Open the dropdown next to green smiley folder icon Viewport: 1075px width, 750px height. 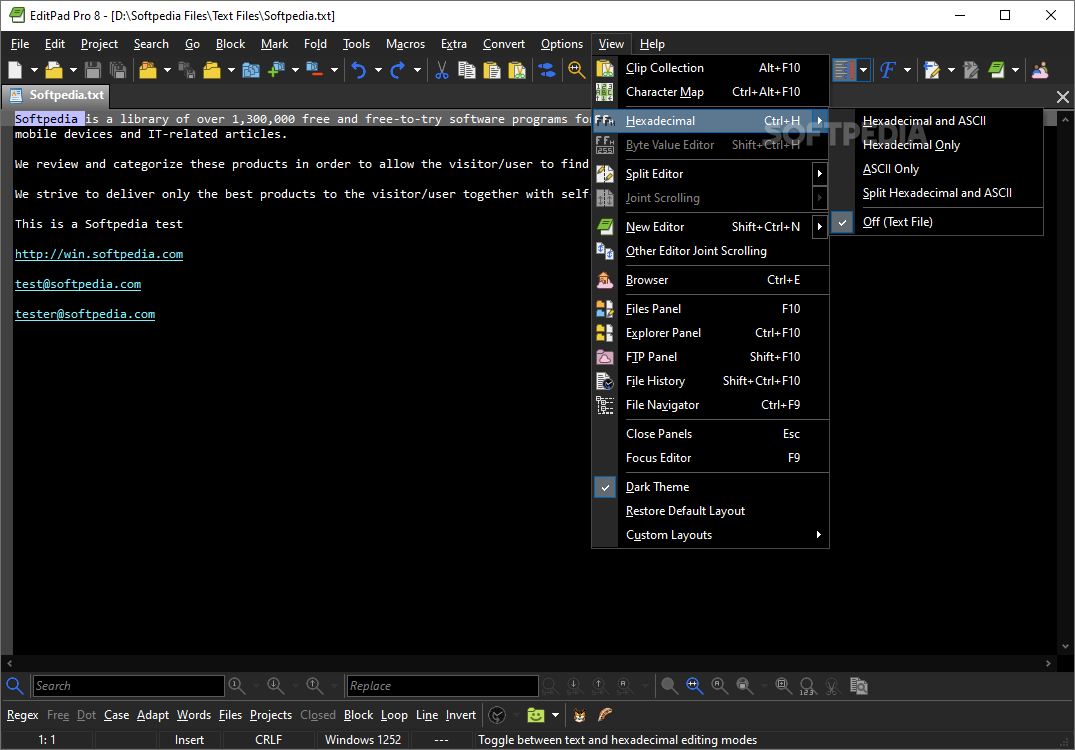point(555,715)
